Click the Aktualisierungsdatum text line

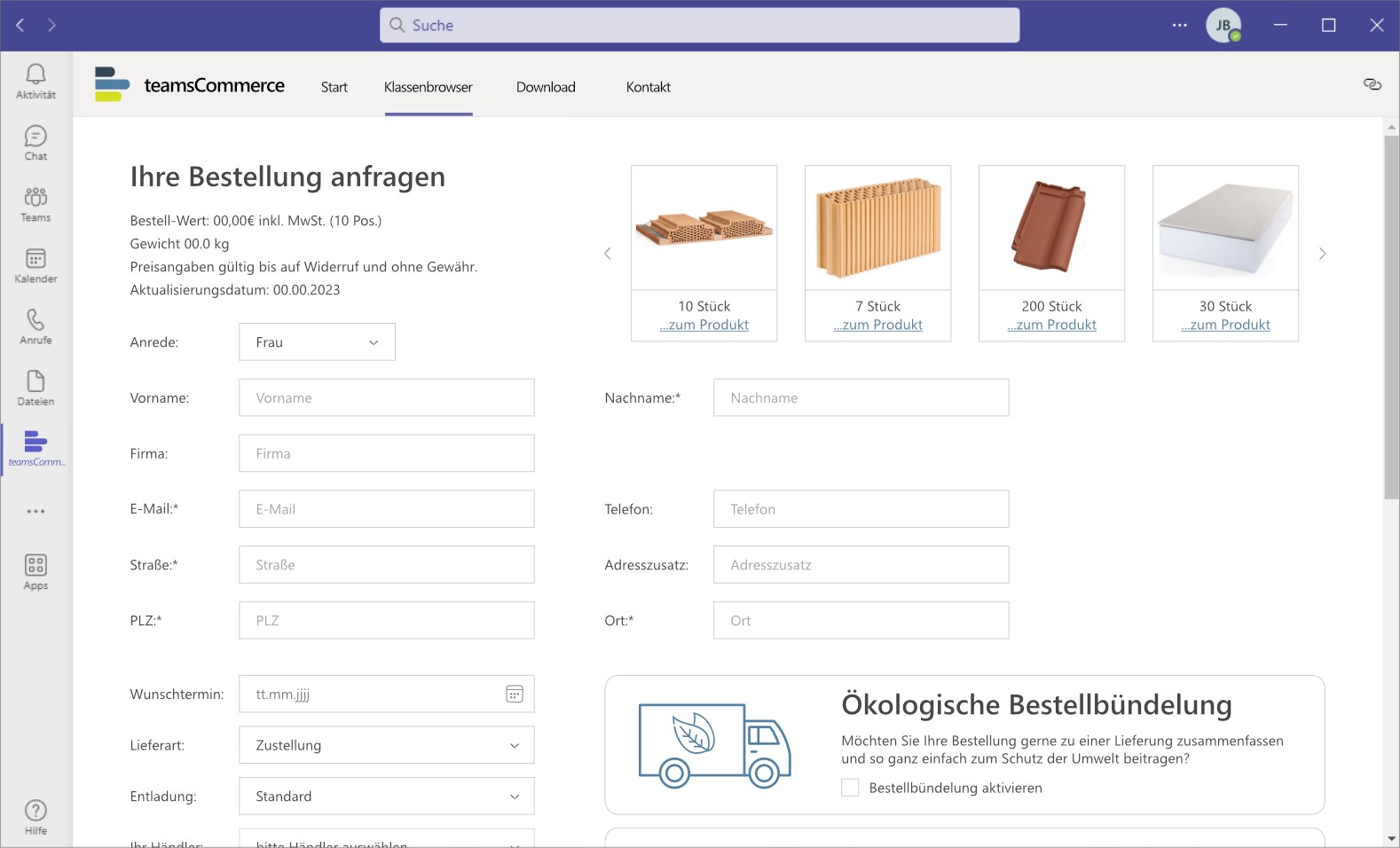pos(235,290)
